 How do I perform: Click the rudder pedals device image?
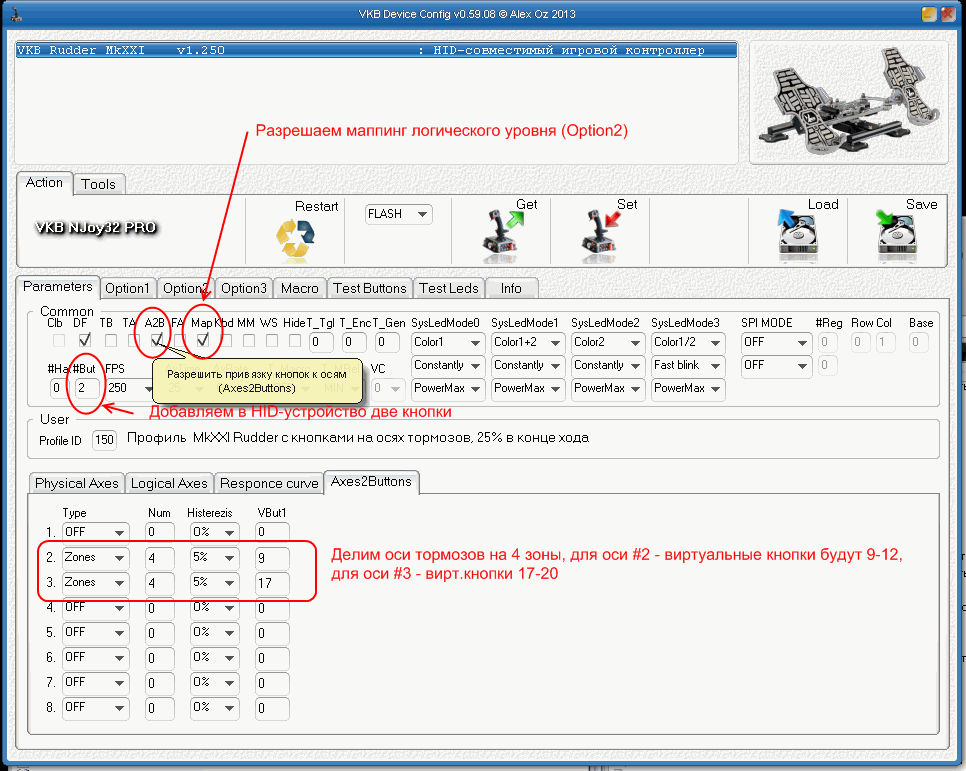[849, 102]
